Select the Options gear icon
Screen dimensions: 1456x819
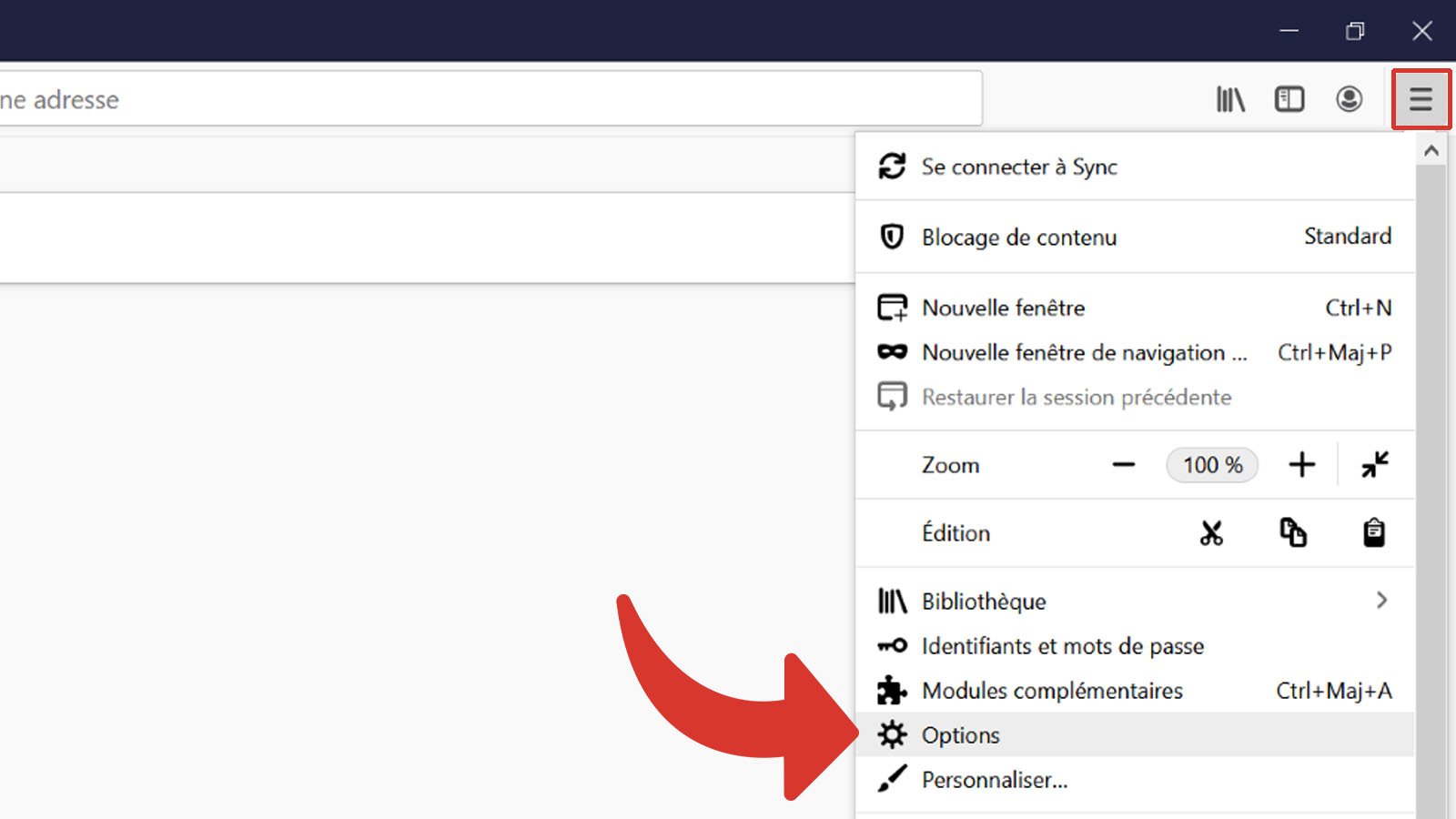(x=894, y=734)
